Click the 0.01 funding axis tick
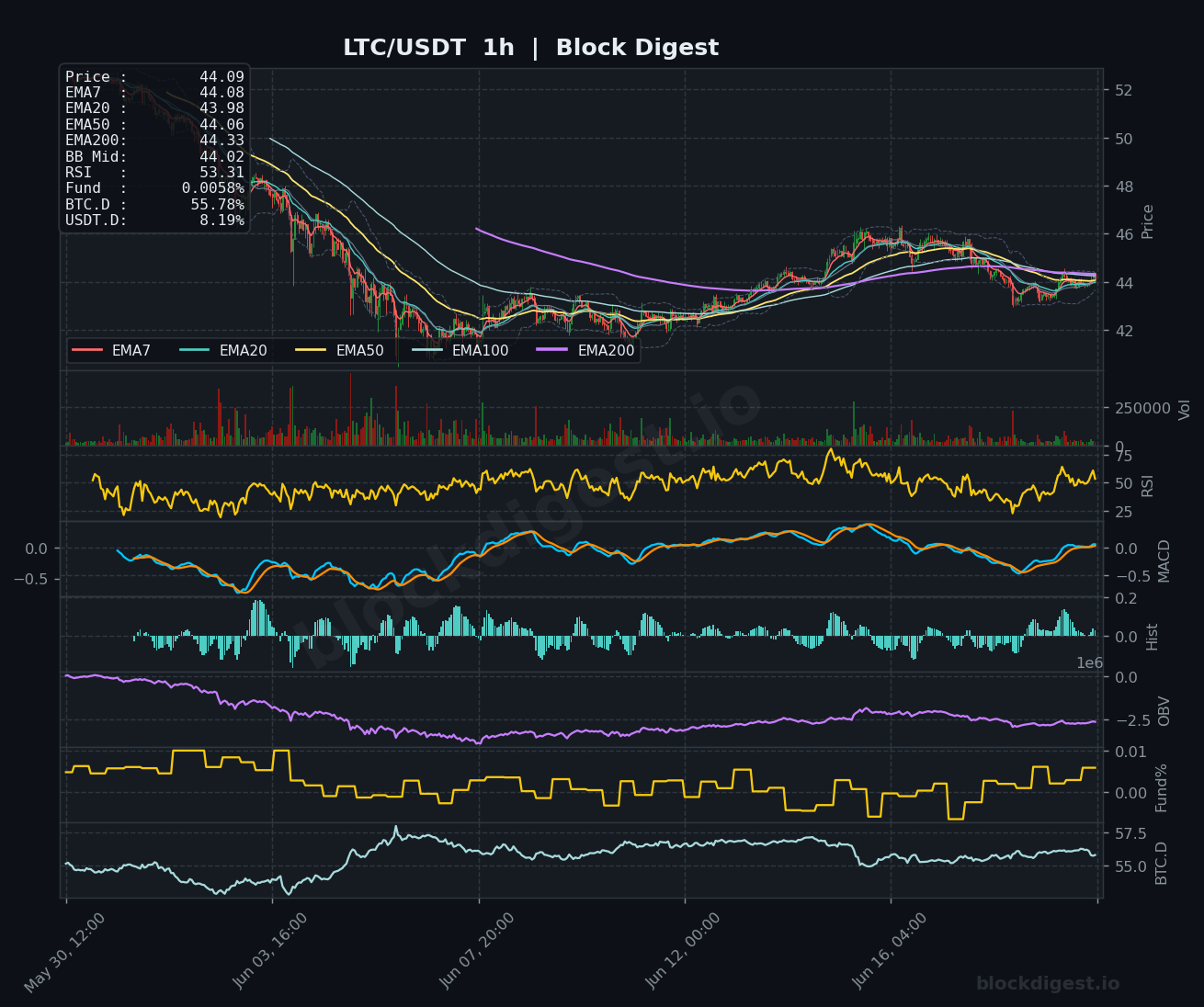Screen dimensions: 1204x1007 pos(1130,752)
